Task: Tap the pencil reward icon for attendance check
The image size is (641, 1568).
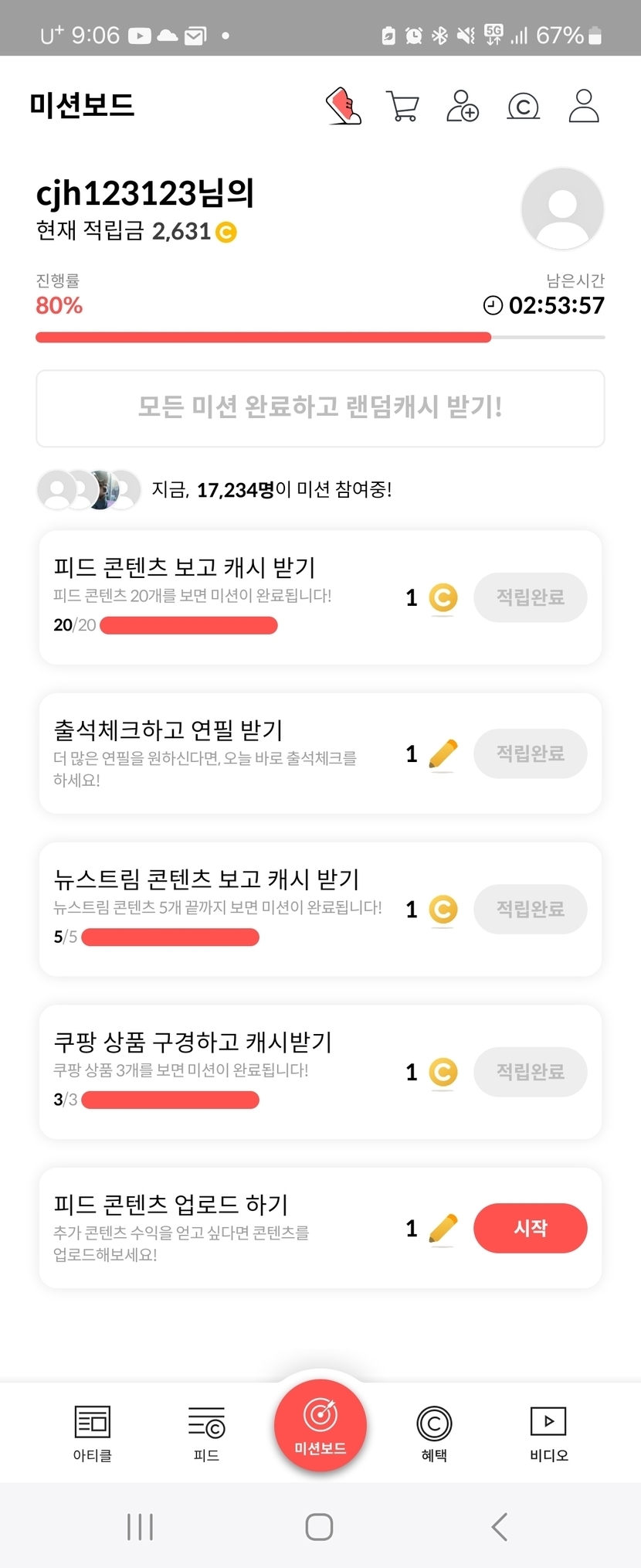Action: point(443,754)
